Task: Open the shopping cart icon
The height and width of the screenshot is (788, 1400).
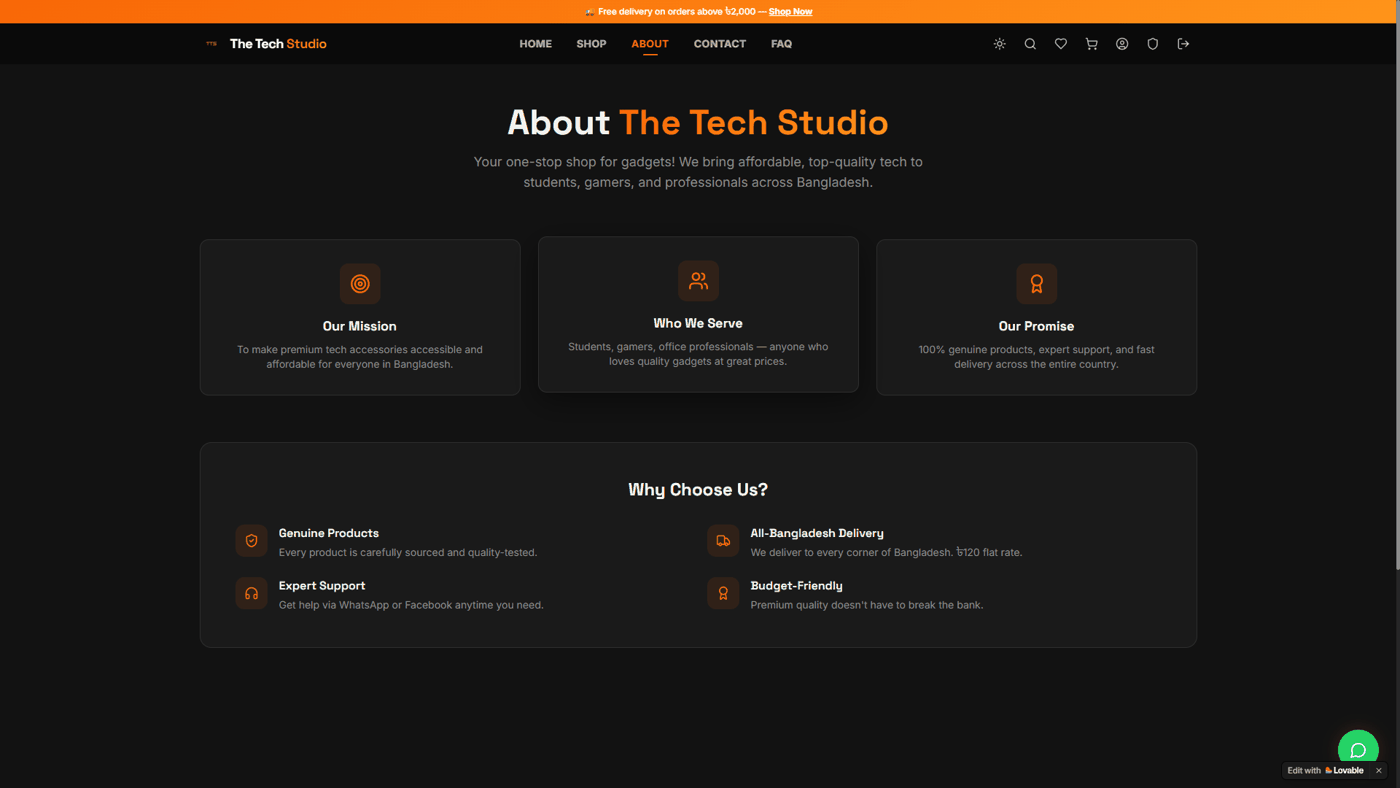Action: click(x=1091, y=44)
